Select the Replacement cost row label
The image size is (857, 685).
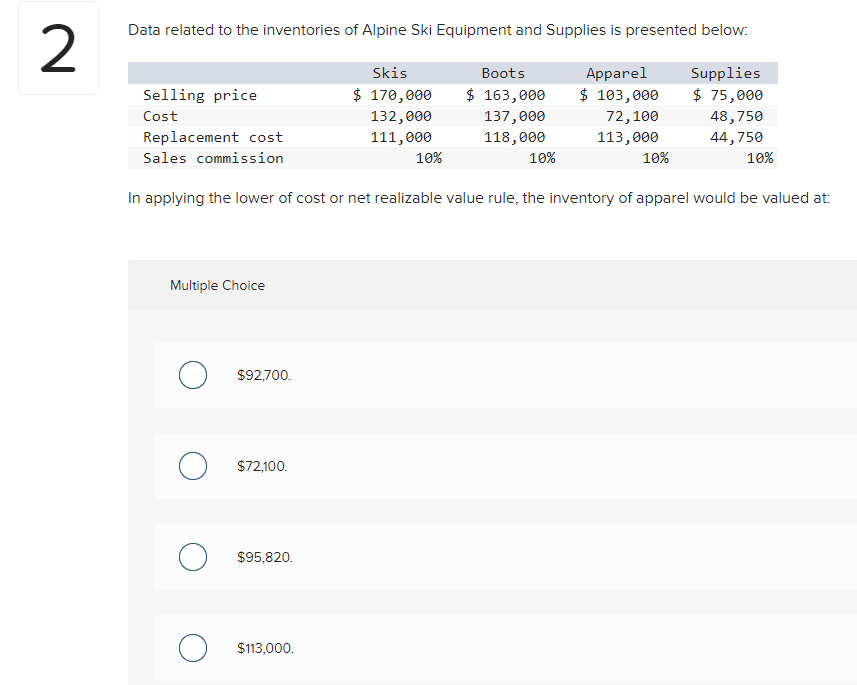pyautogui.click(x=213, y=137)
